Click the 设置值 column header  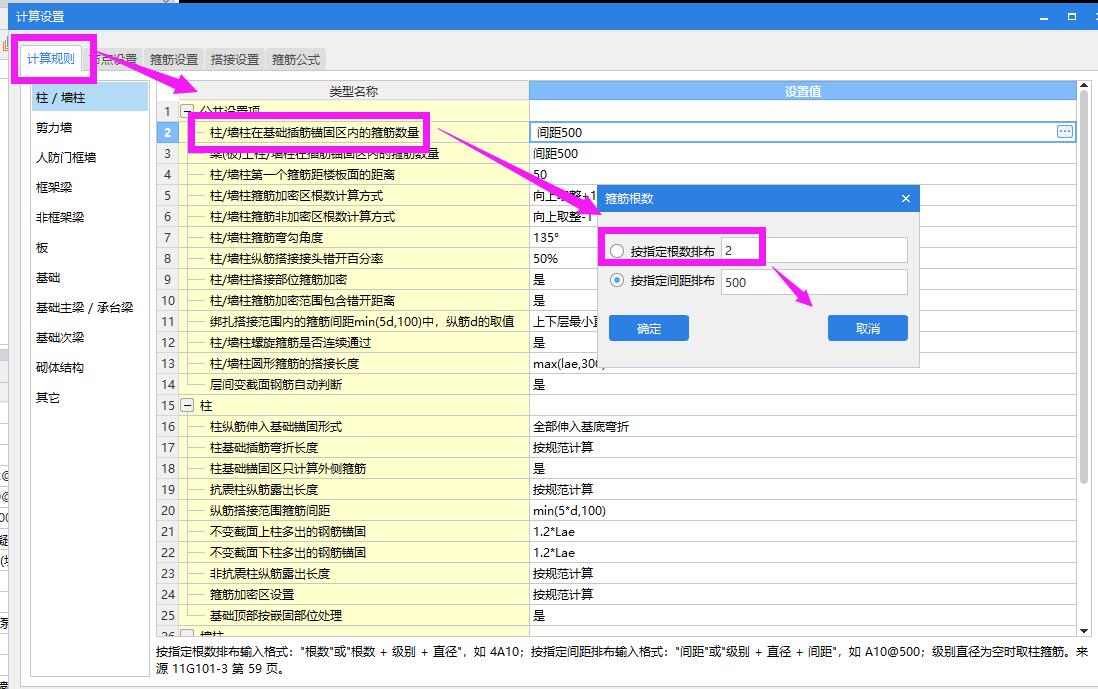802,91
